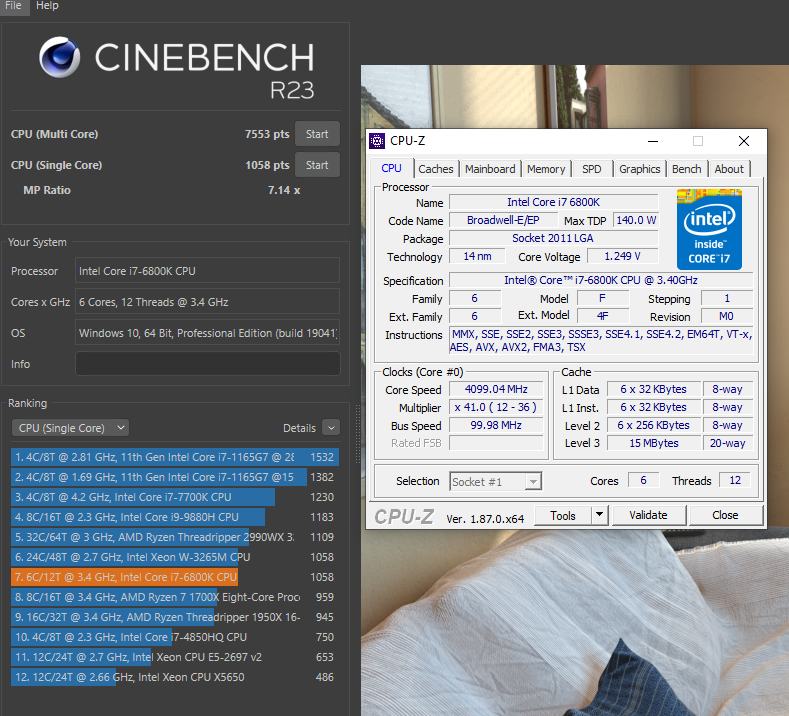This screenshot has height=716, width=789.
Task: Select ranking row 11 Xeon E5-2697 v2
Action: click(x=175, y=657)
